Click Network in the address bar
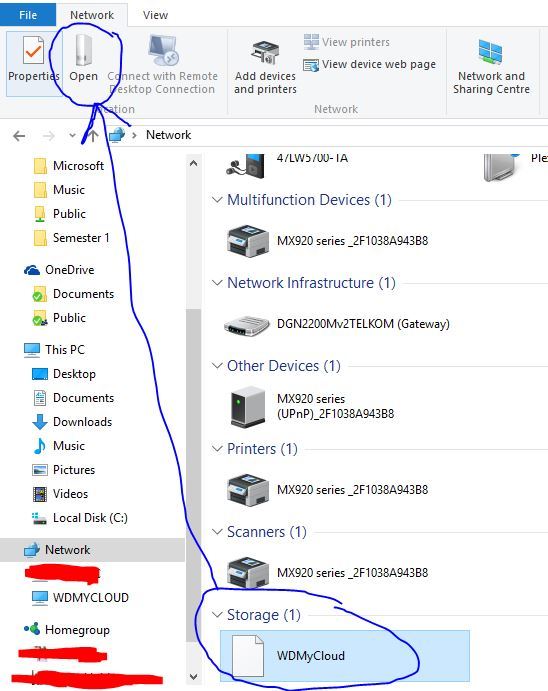This screenshot has height=691, width=548. (168, 135)
